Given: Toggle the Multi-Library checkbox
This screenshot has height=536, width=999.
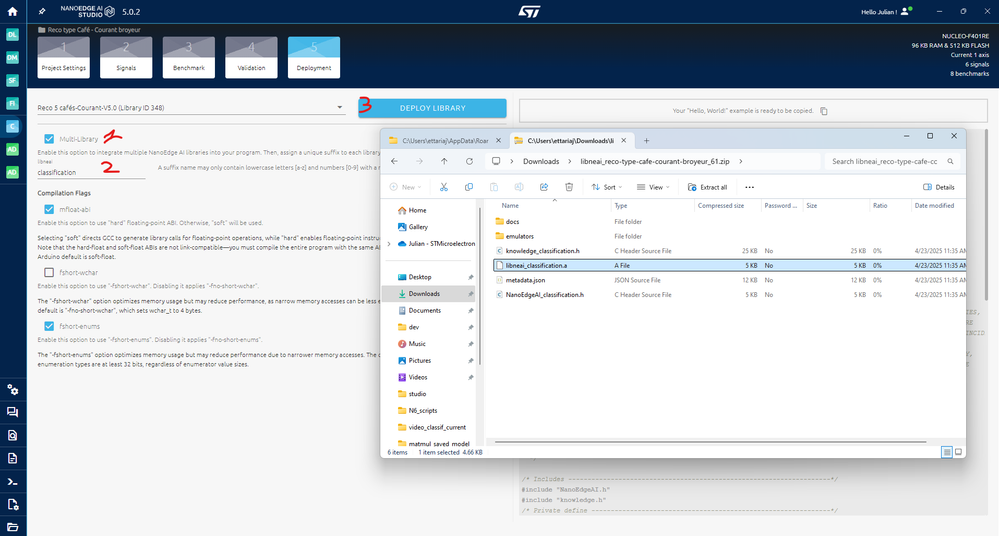Looking at the screenshot, I should pos(49,138).
